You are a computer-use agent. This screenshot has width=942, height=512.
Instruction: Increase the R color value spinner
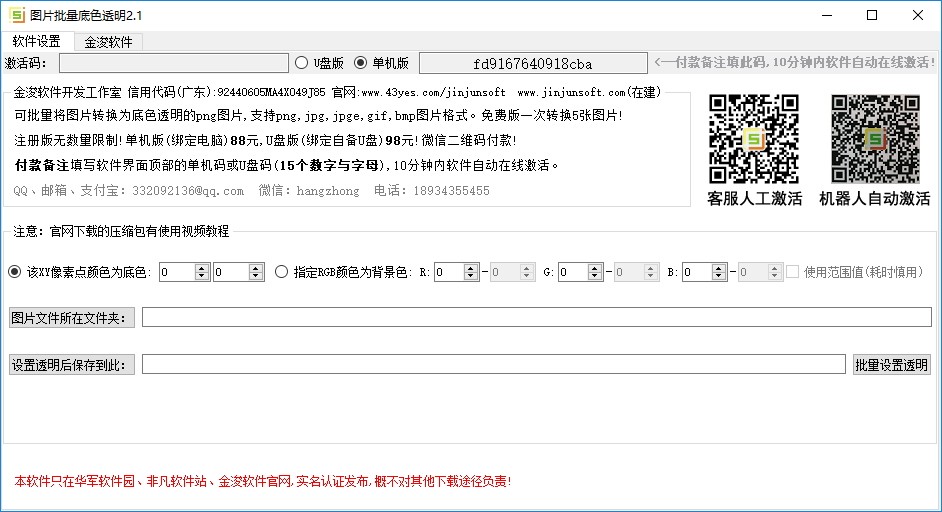pos(471,268)
